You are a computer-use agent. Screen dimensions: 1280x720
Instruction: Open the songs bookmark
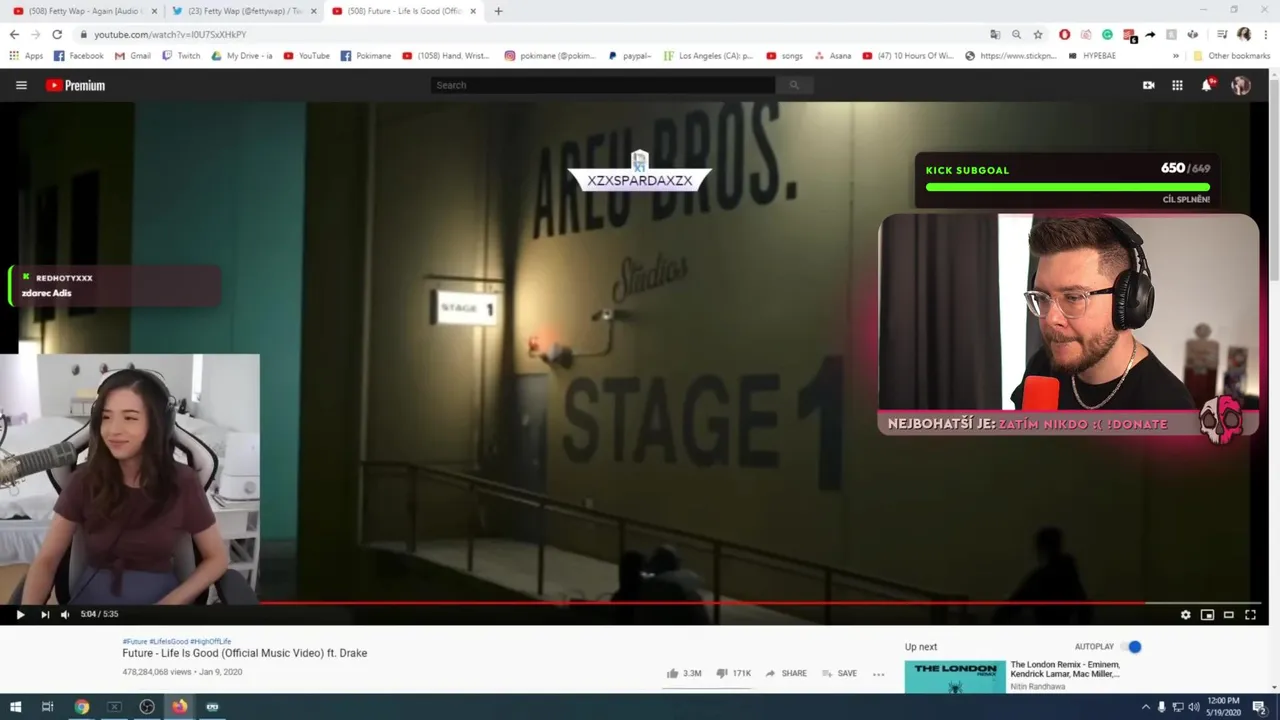tap(785, 56)
